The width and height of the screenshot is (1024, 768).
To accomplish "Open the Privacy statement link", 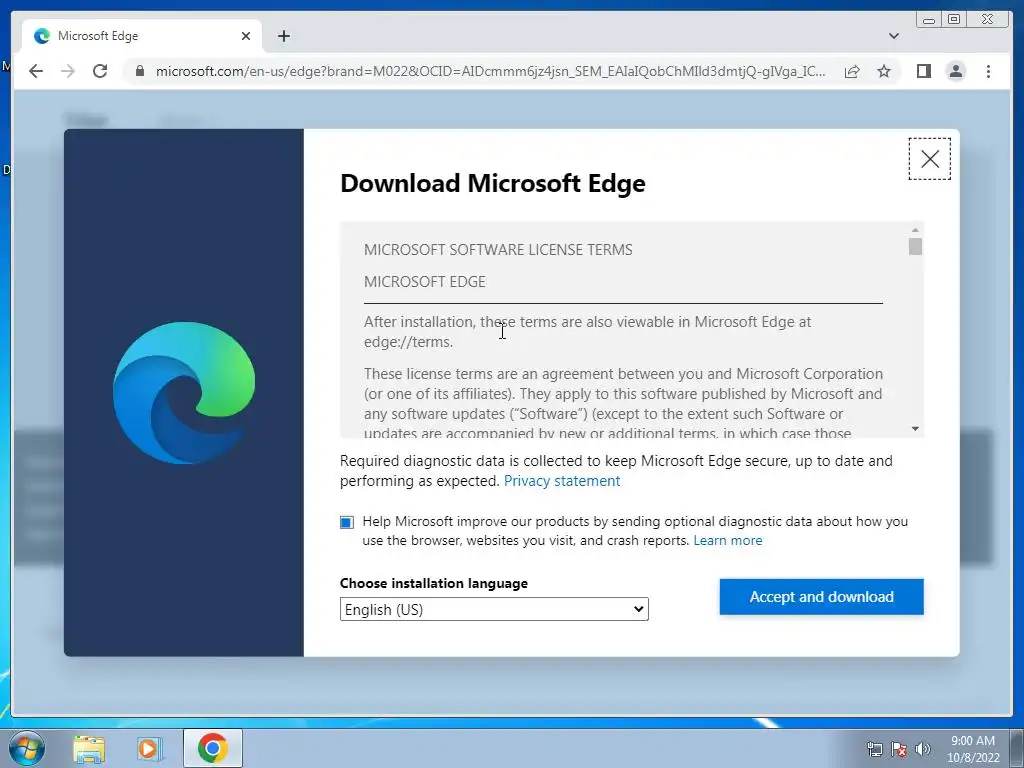I will pyautogui.click(x=562, y=481).
